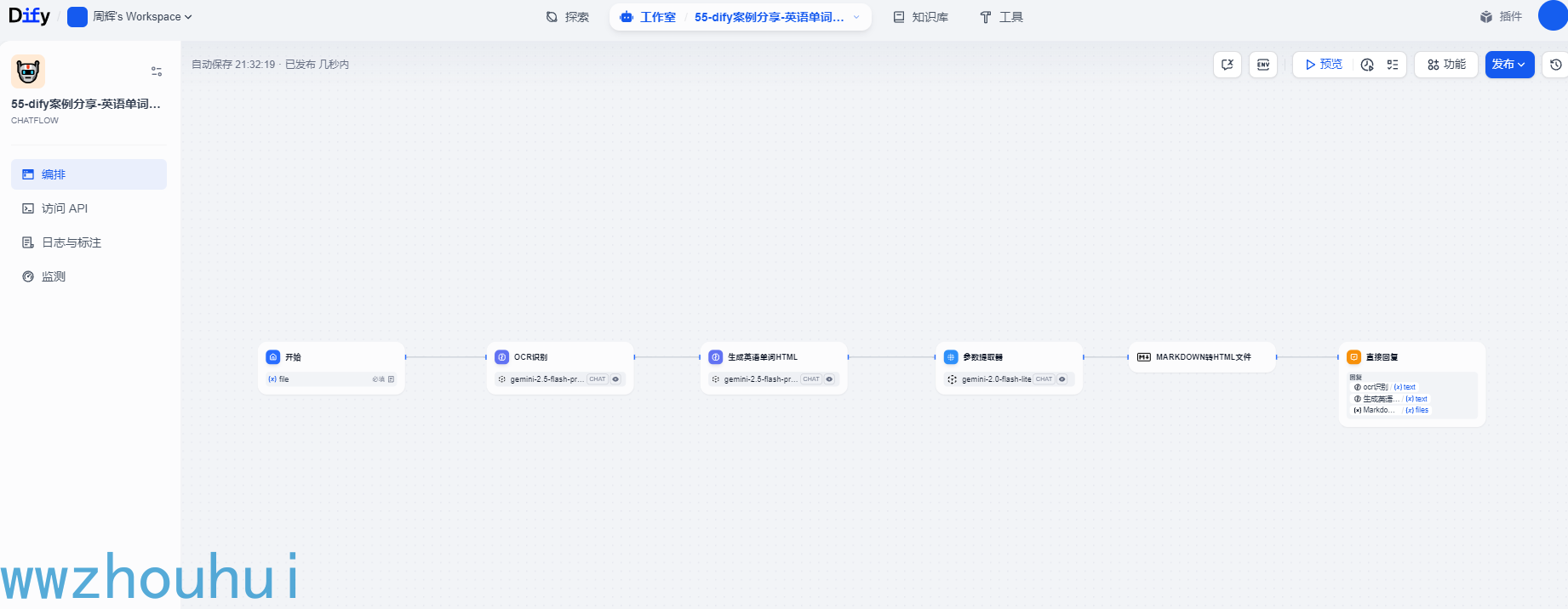Click the CHAT badge in OCR识别 node

coord(598,379)
